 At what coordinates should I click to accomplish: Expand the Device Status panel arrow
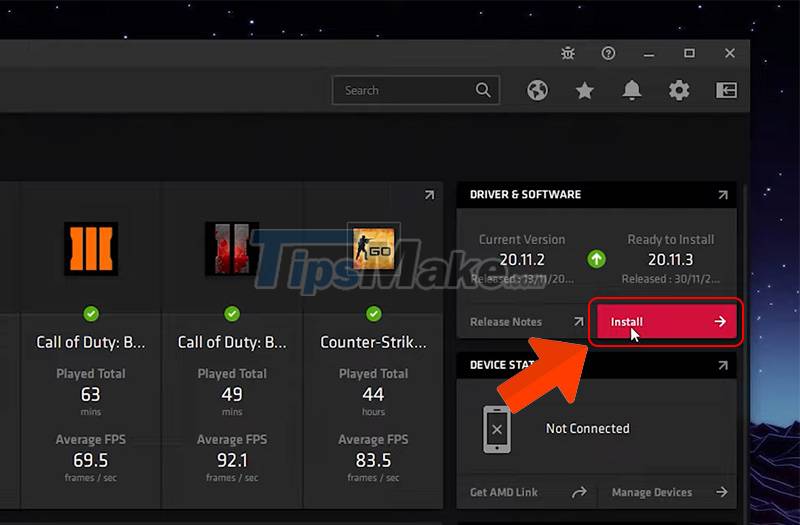click(723, 365)
